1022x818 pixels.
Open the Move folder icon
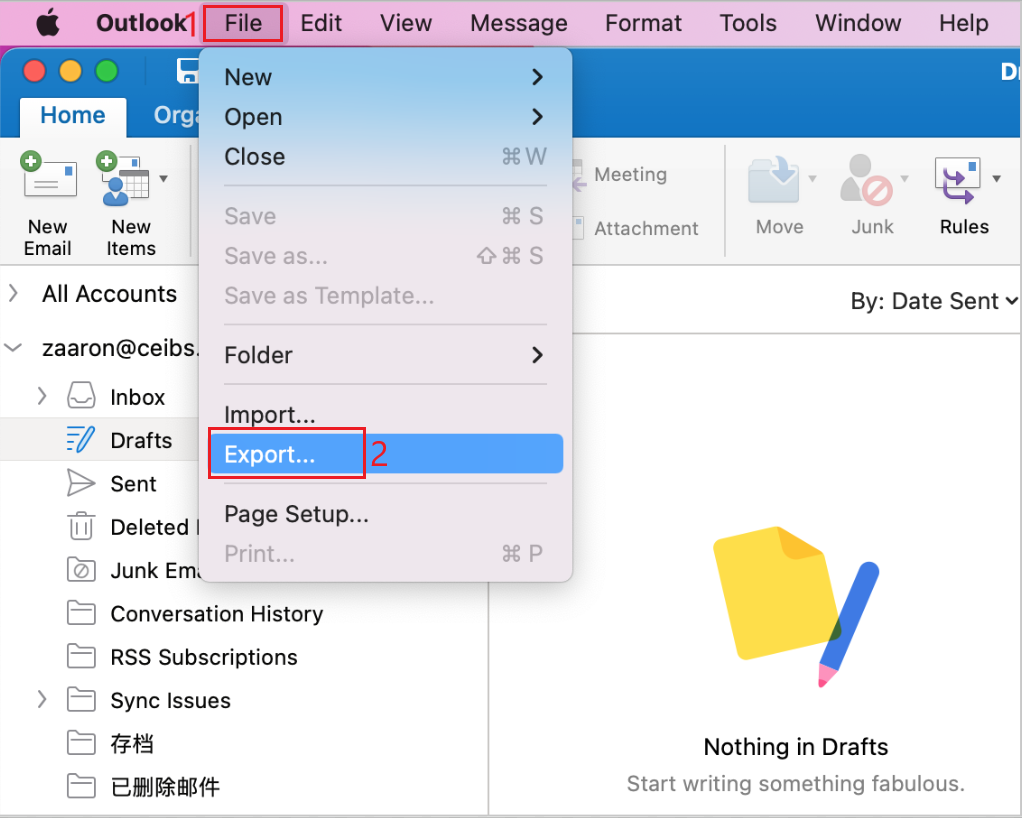pos(777,182)
